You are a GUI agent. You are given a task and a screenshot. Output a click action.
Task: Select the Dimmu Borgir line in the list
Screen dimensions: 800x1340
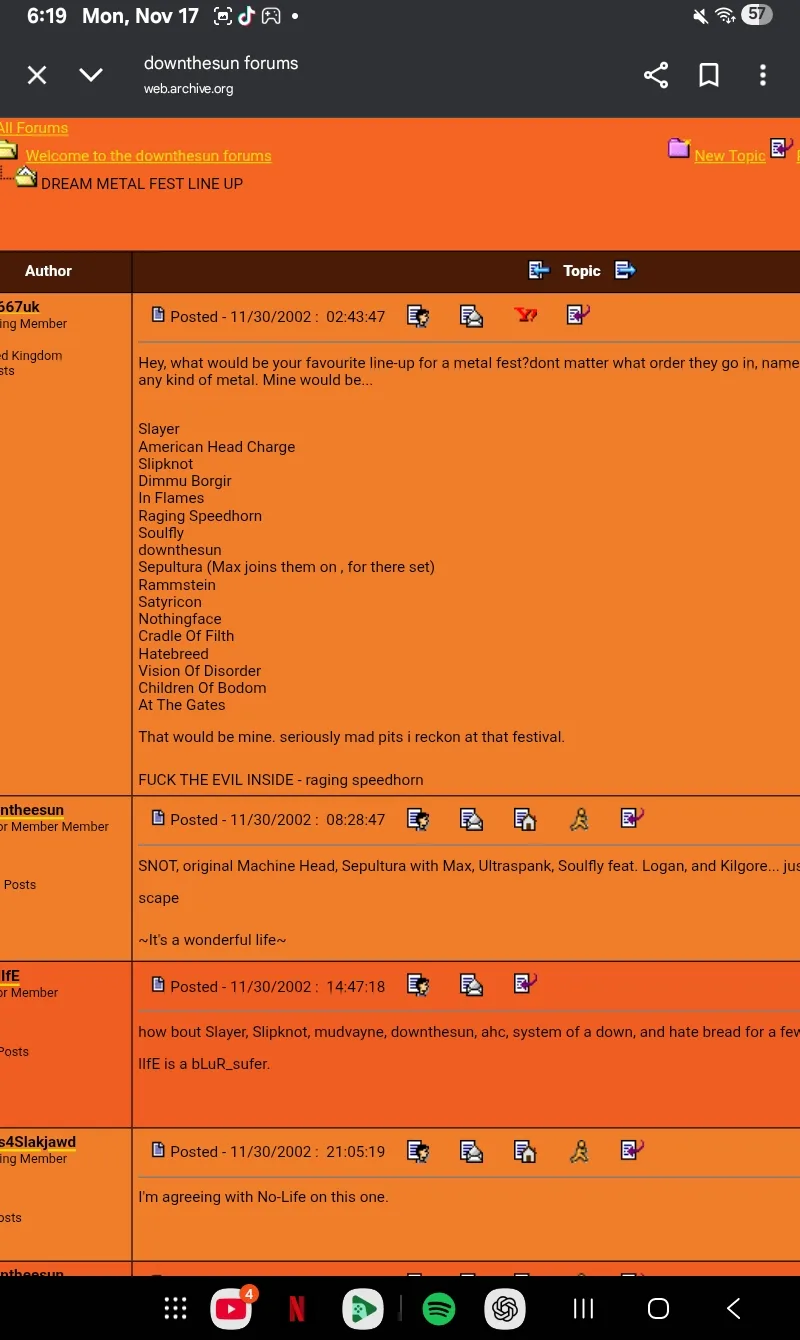(185, 481)
